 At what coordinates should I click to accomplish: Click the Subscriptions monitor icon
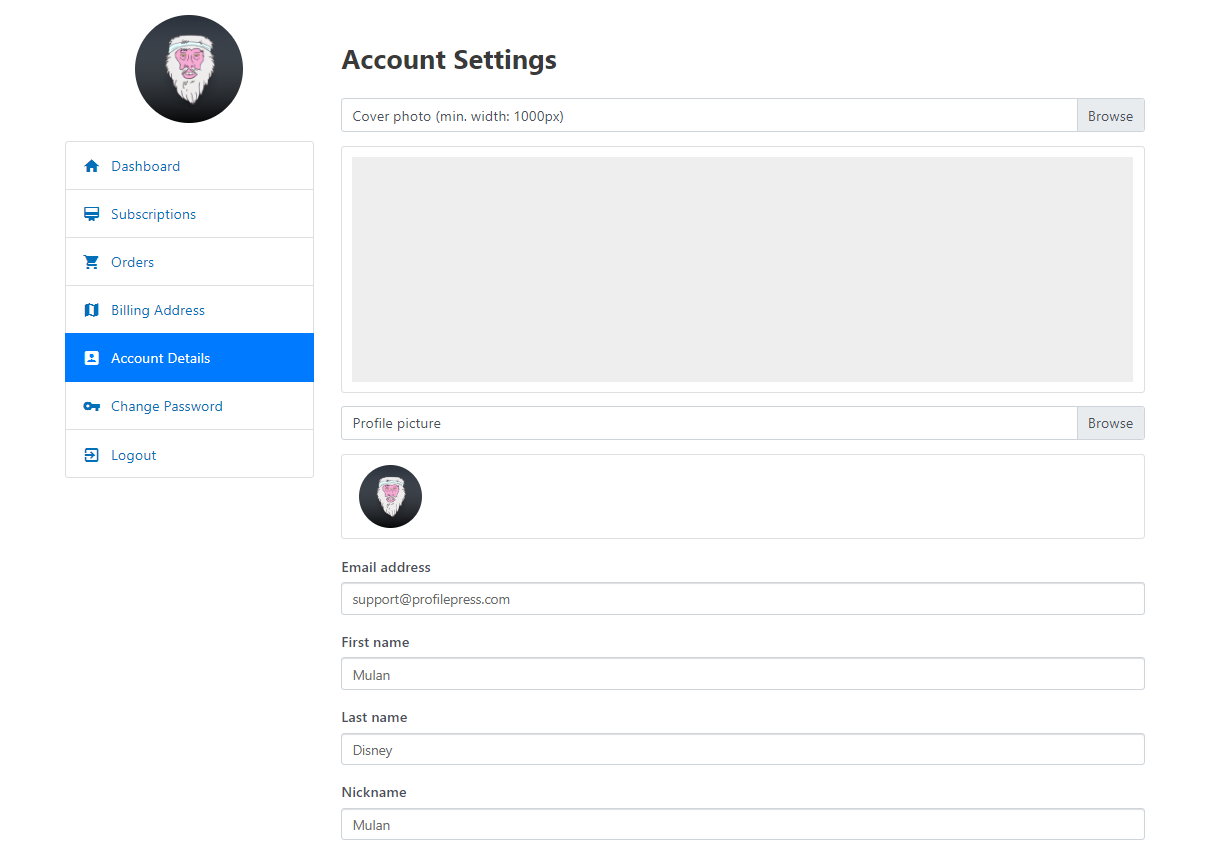[x=92, y=214]
